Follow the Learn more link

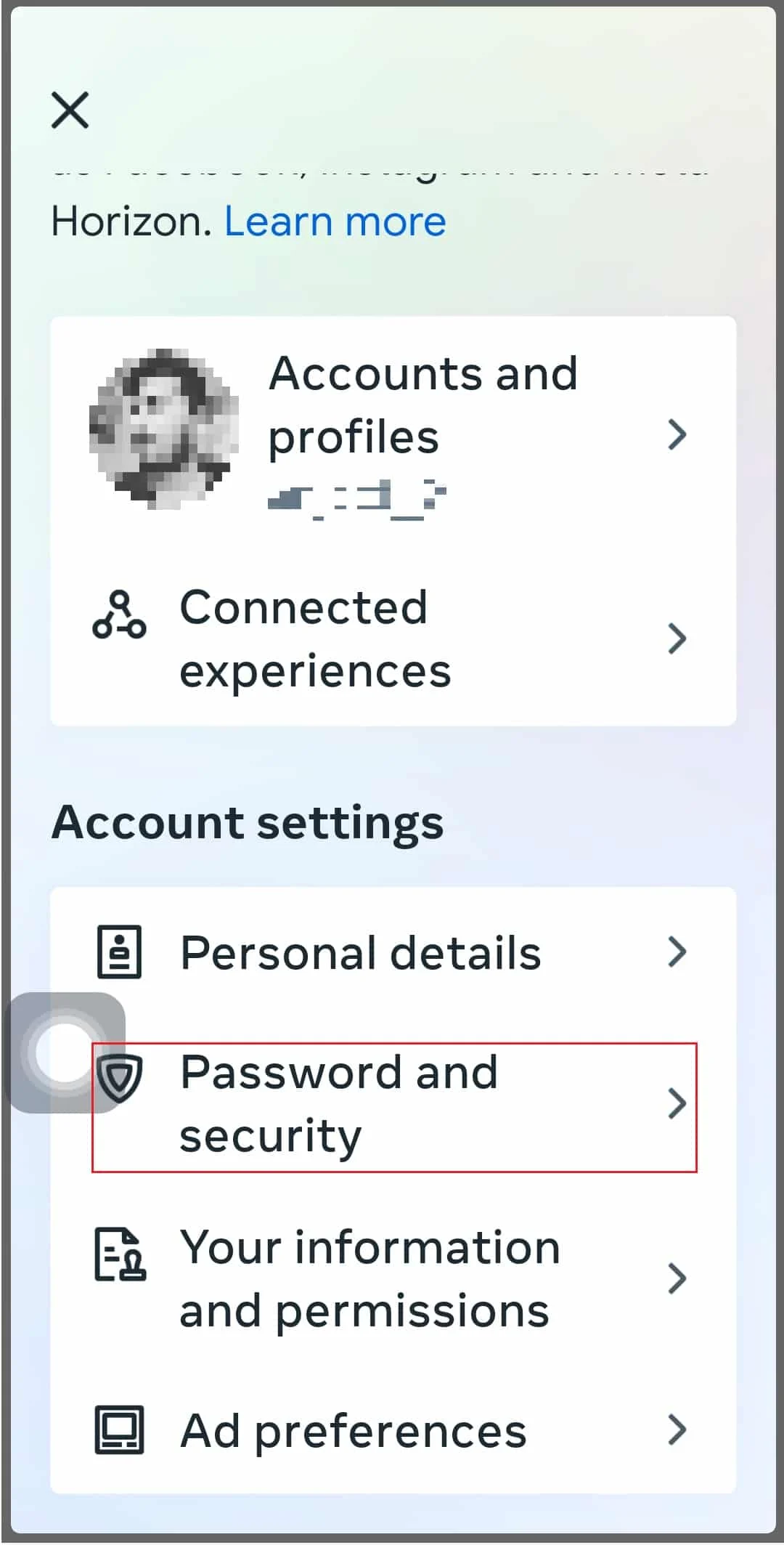coord(335,221)
